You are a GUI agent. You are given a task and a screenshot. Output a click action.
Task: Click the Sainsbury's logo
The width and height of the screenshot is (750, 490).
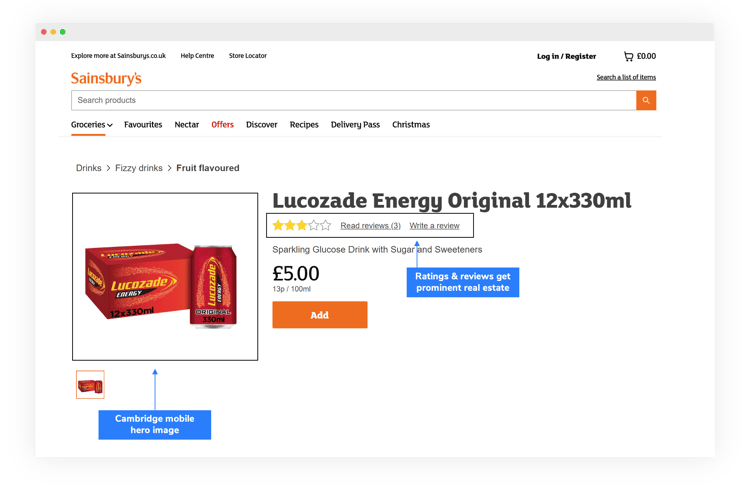point(106,78)
